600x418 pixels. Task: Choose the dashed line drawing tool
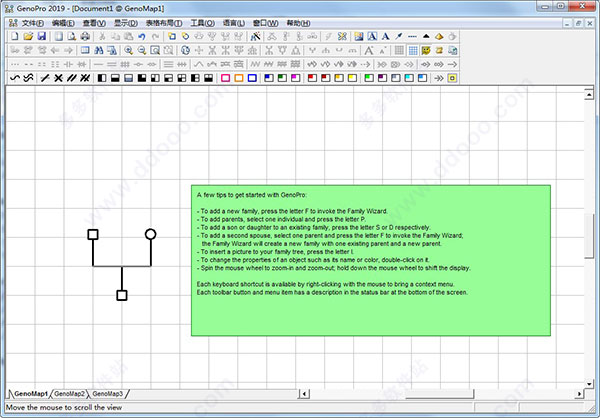pyautogui.click(x=412, y=36)
